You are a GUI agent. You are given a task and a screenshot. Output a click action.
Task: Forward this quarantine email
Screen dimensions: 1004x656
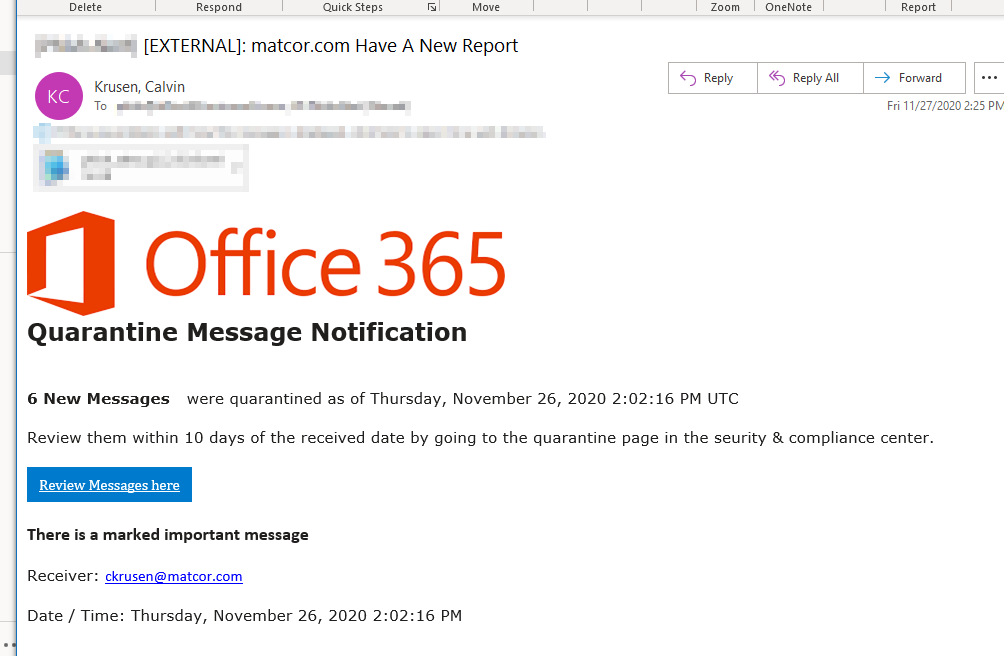click(x=909, y=78)
